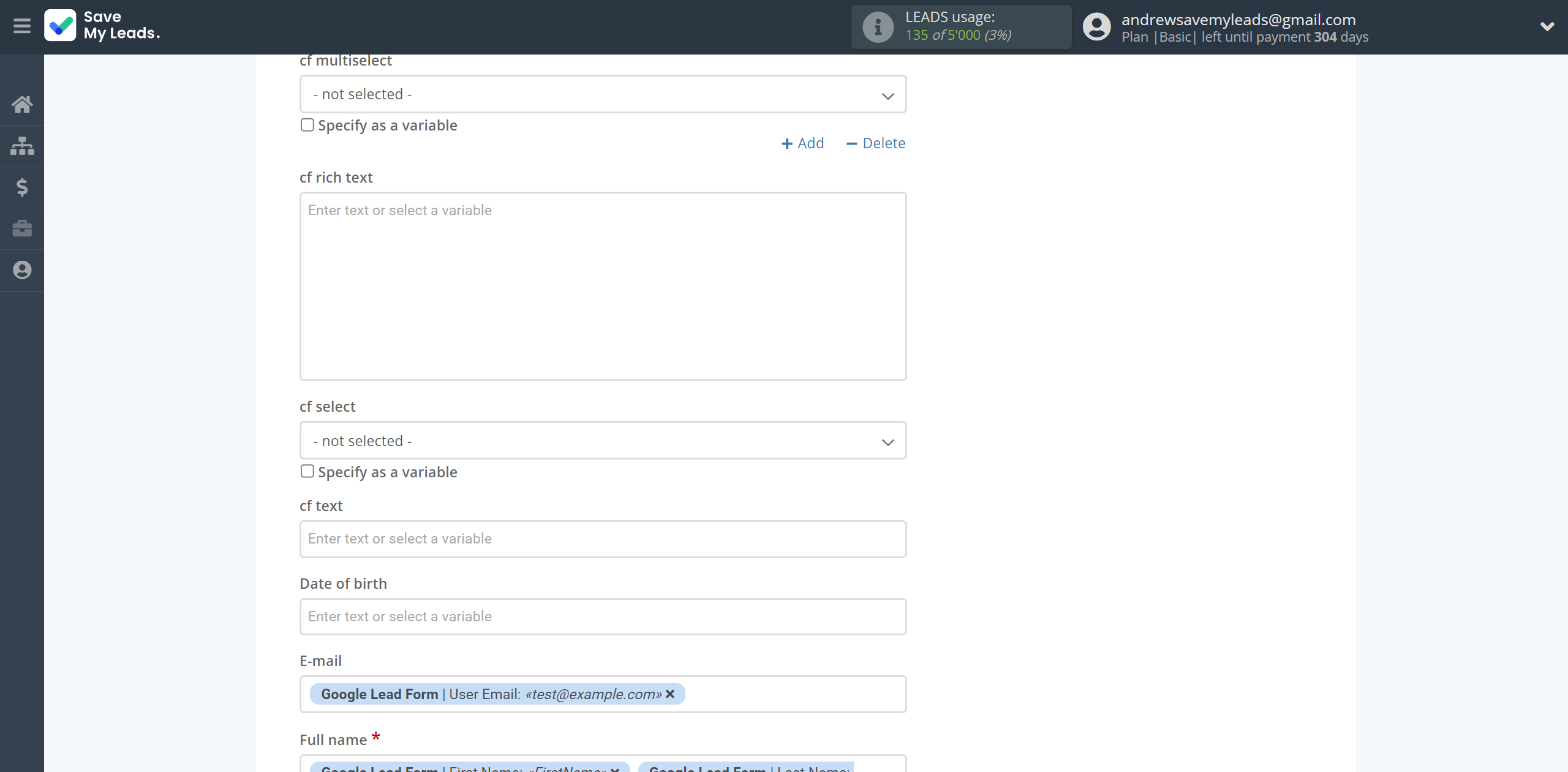
Task: Click the account email andrewsavemyleads@gmail.com
Action: (1238, 20)
